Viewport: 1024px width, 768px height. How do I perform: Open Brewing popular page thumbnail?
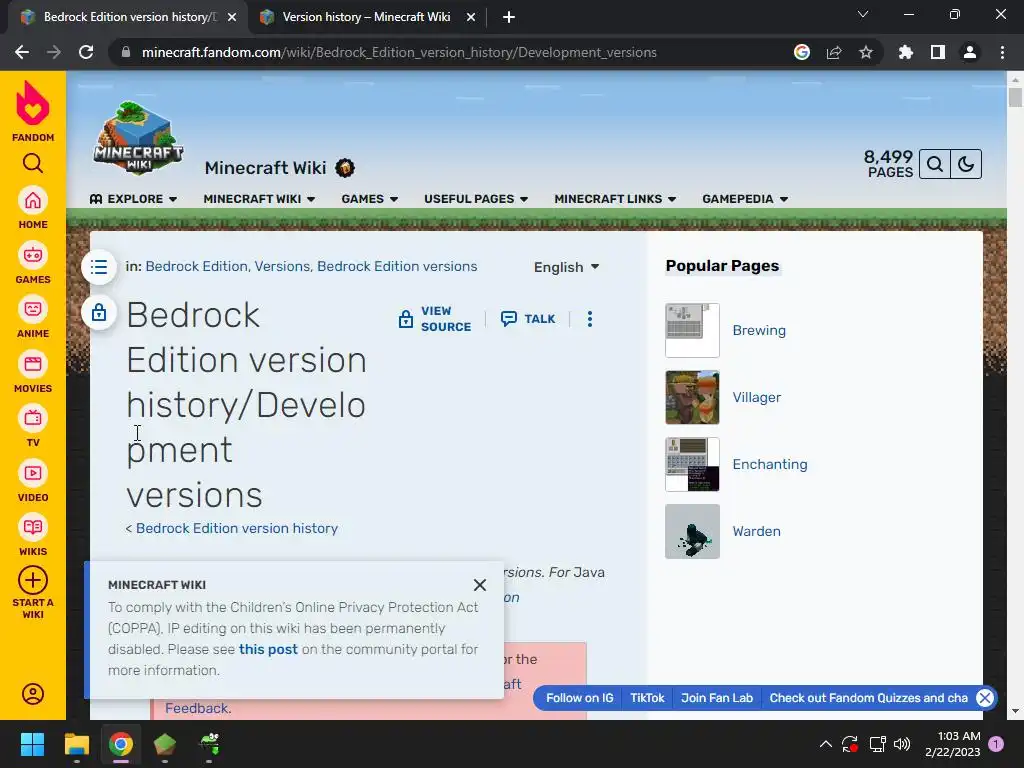692,330
